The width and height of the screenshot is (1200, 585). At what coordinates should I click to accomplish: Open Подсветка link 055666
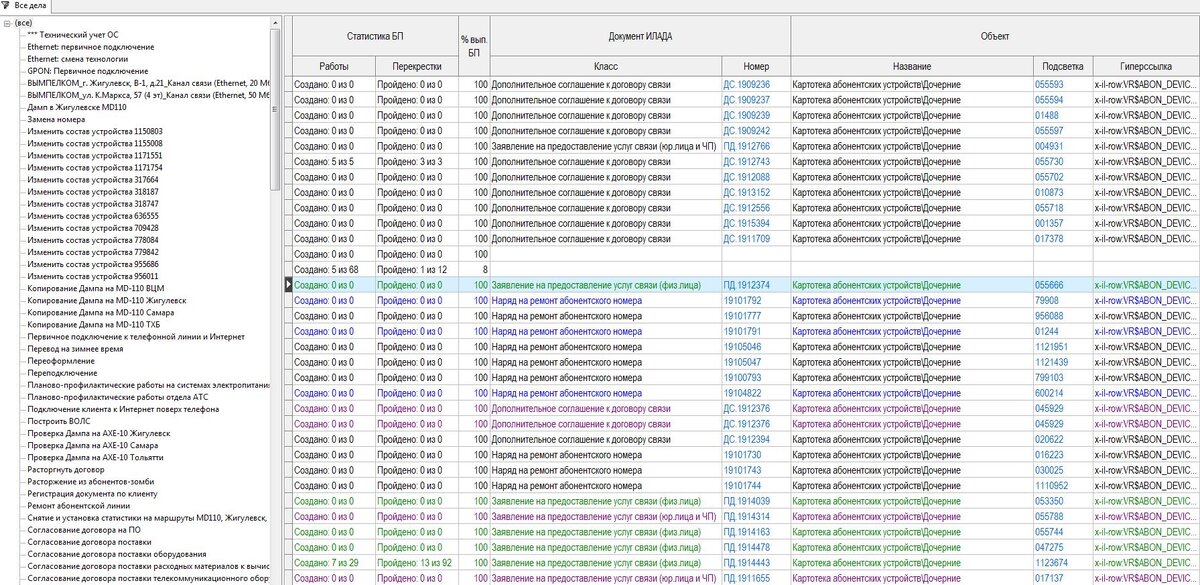point(1049,285)
